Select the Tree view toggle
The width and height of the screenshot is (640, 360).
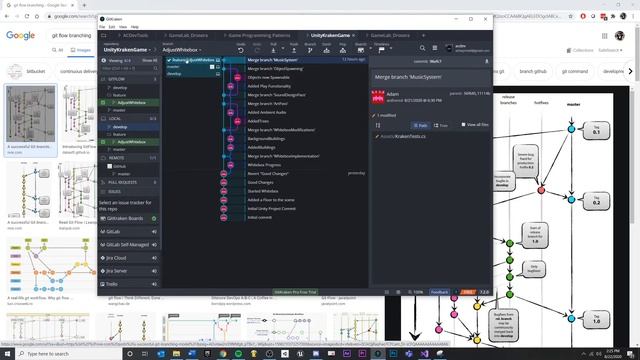441,125
